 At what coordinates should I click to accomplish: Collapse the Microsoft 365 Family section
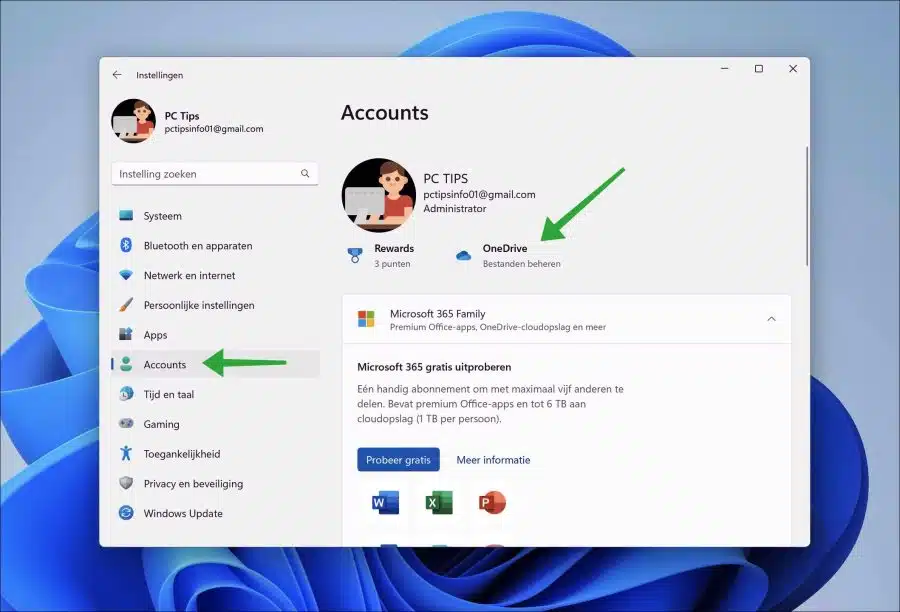tap(771, 319)
